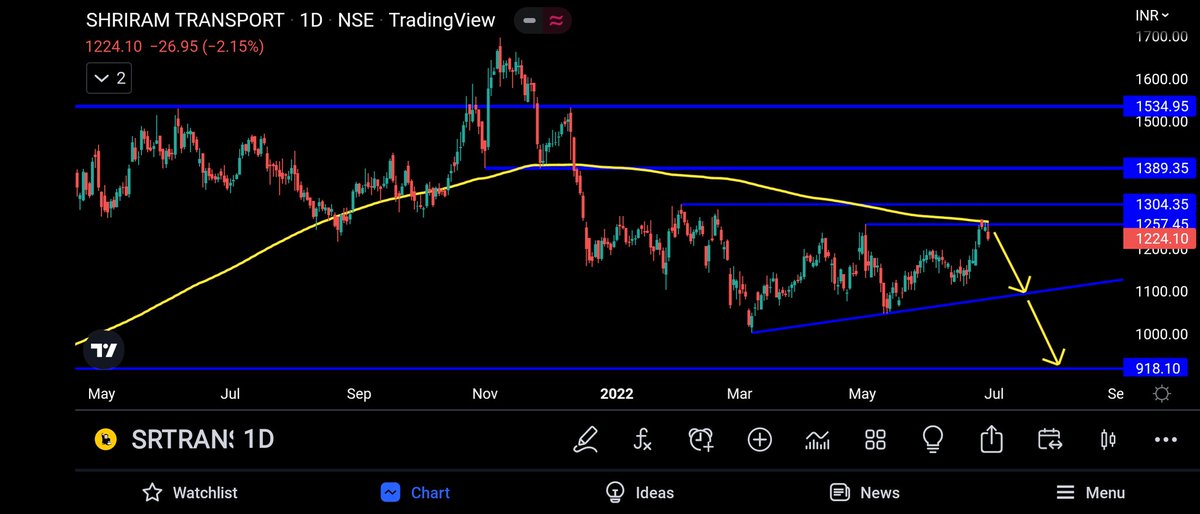Tap the plus circle compare icon
Screen dimensions: 1200x514
(x=759, y=439)
